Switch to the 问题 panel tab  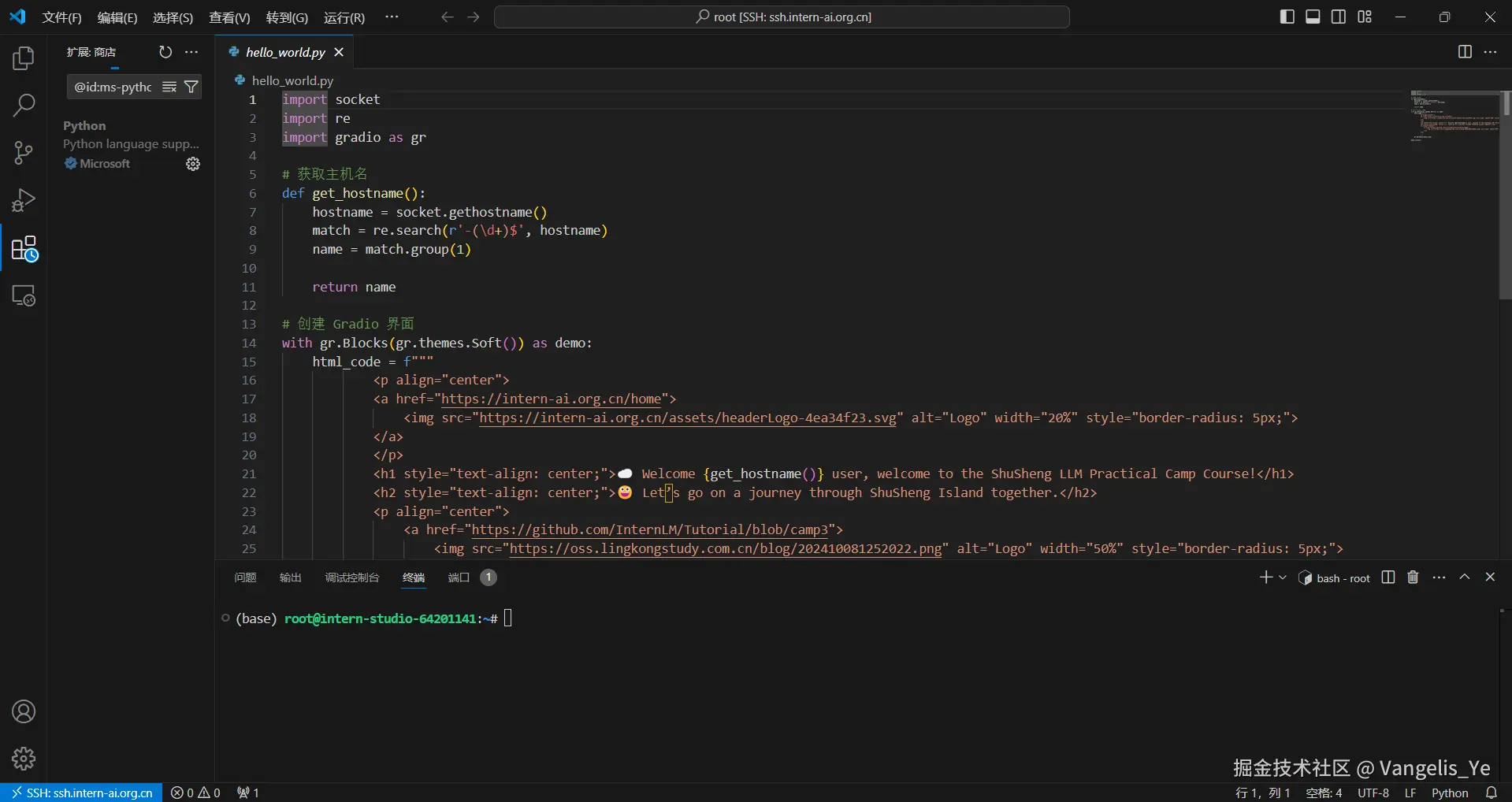pyautogui.click(x=245, y=577)
